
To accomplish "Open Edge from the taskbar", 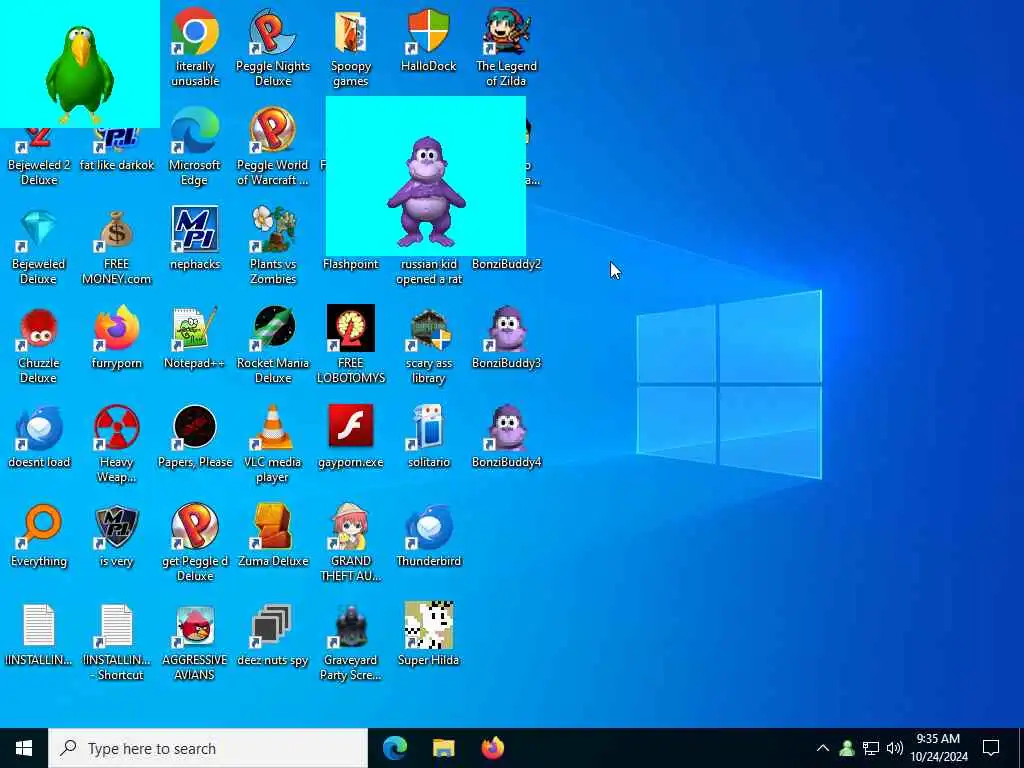I will click(x=394, y=748).
